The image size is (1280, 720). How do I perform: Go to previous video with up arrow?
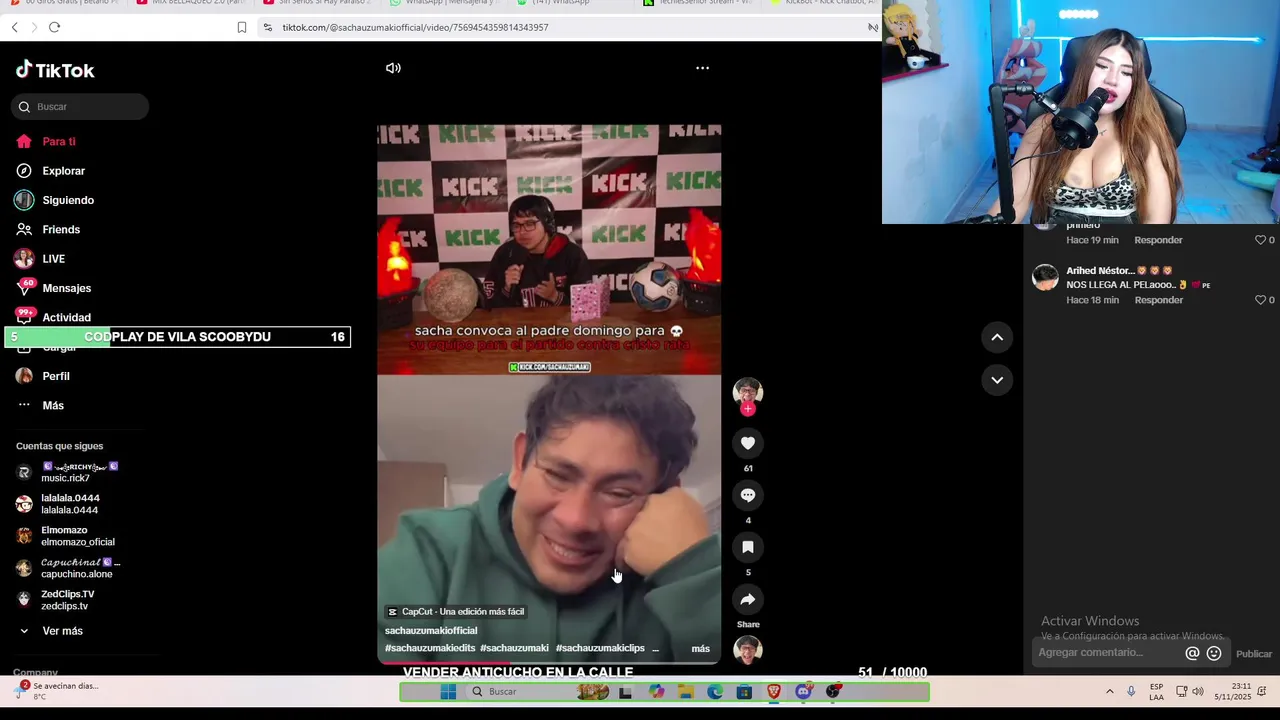pos(997,338)
